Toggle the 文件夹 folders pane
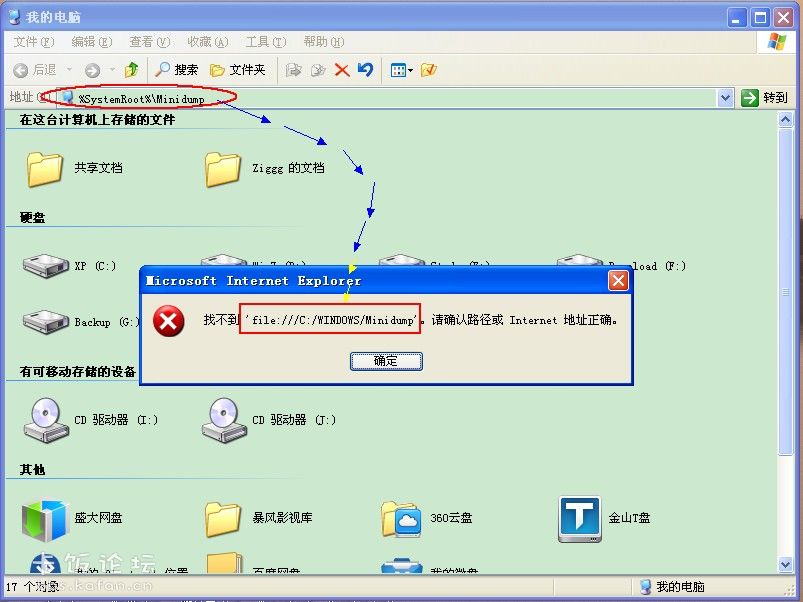This screenshot has width=803, height=602. tap(243, 70)
